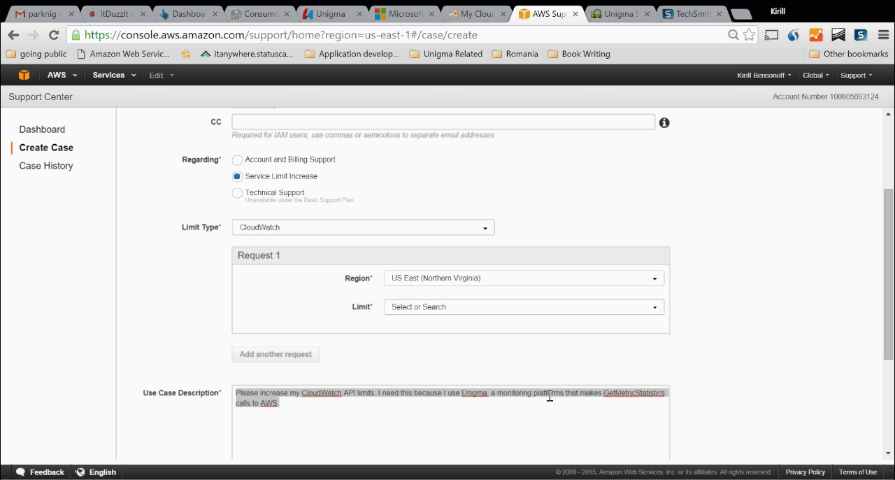
Task: Click the scrollbar up arrow
Action: click(x=888, y=114)
